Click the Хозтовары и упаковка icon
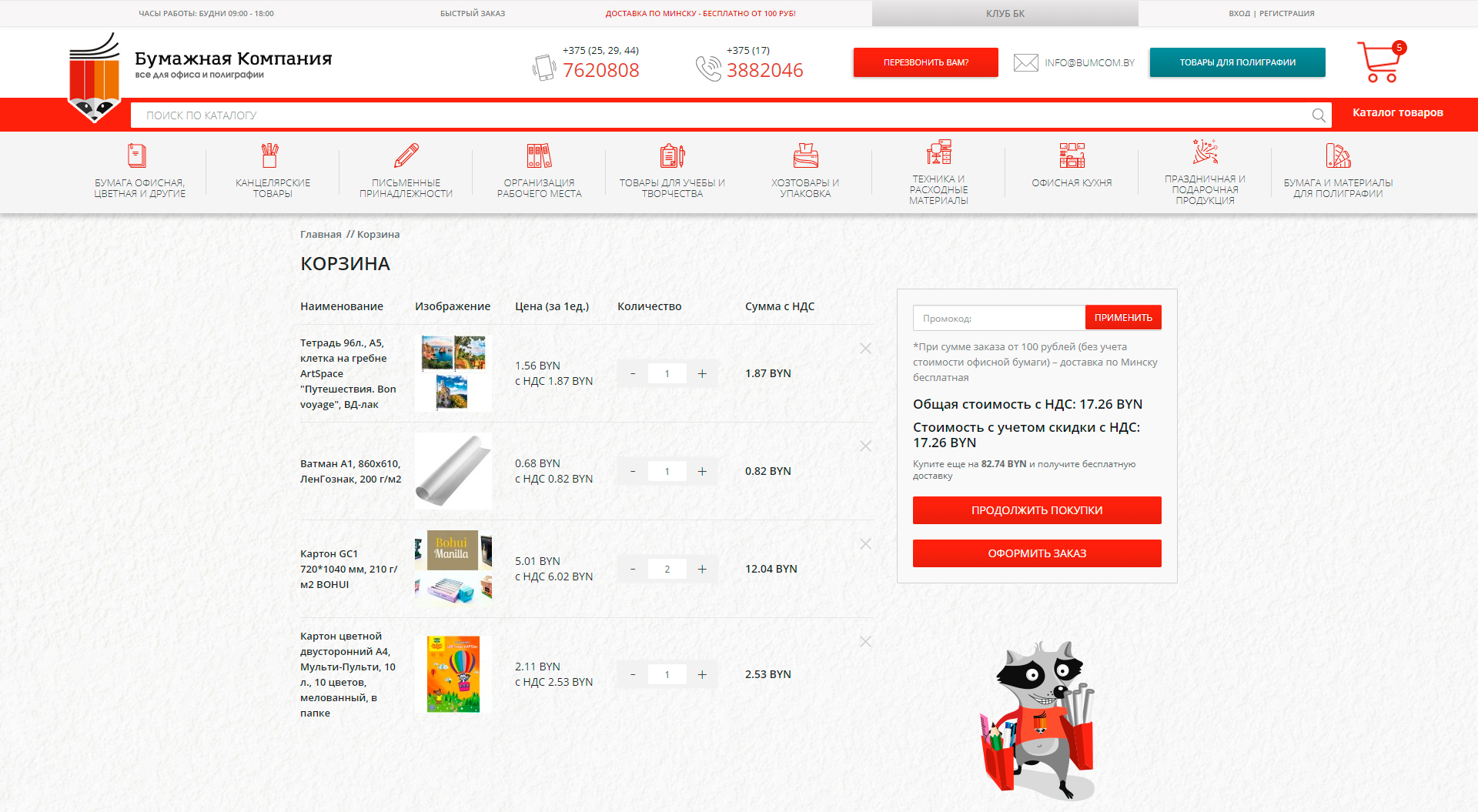Image resolution: width=1478 pixels, height=812 pixels. pos(805,156)
